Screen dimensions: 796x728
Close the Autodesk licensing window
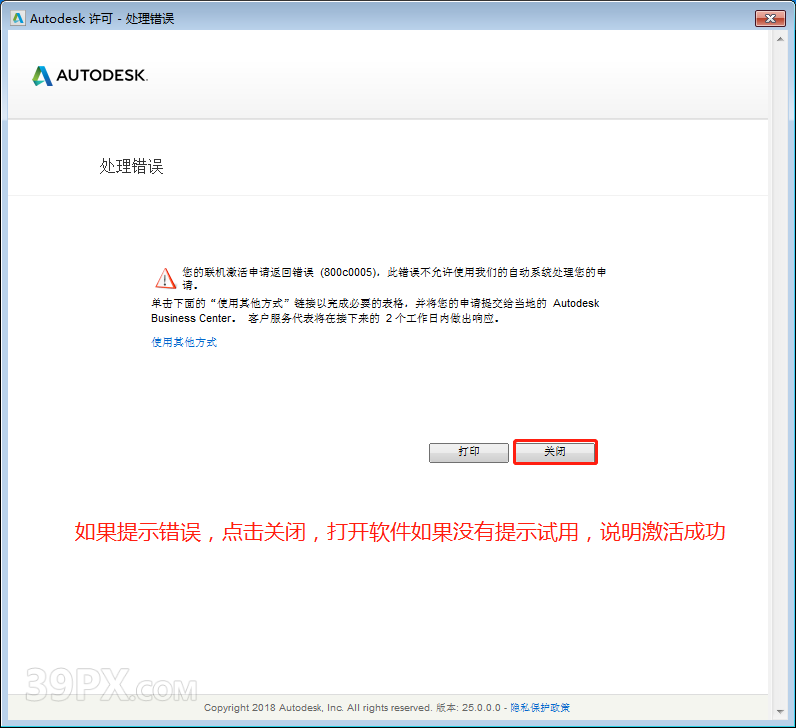coord(769,18)
